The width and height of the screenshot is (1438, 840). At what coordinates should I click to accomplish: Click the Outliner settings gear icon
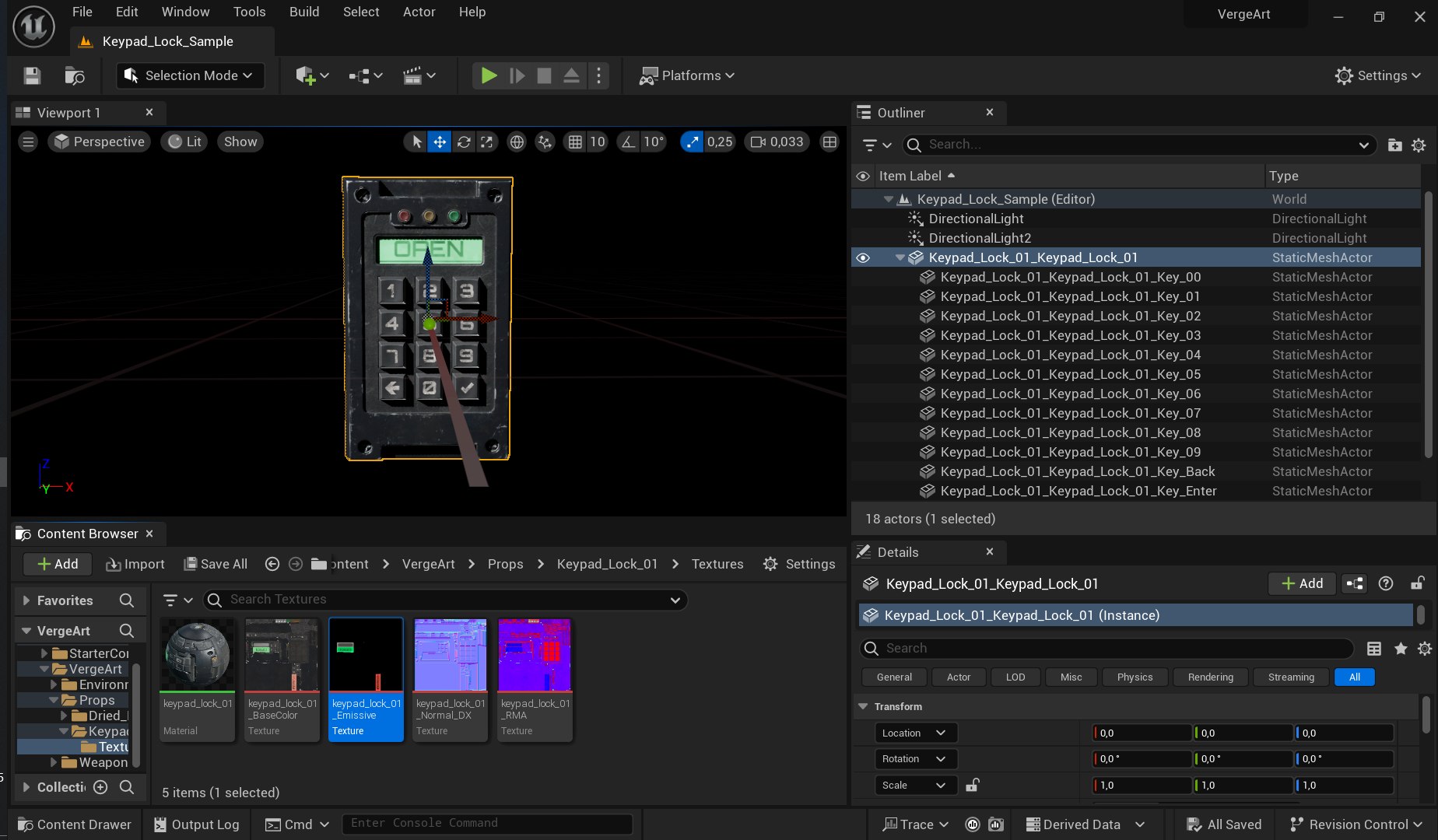(1419, 145)
